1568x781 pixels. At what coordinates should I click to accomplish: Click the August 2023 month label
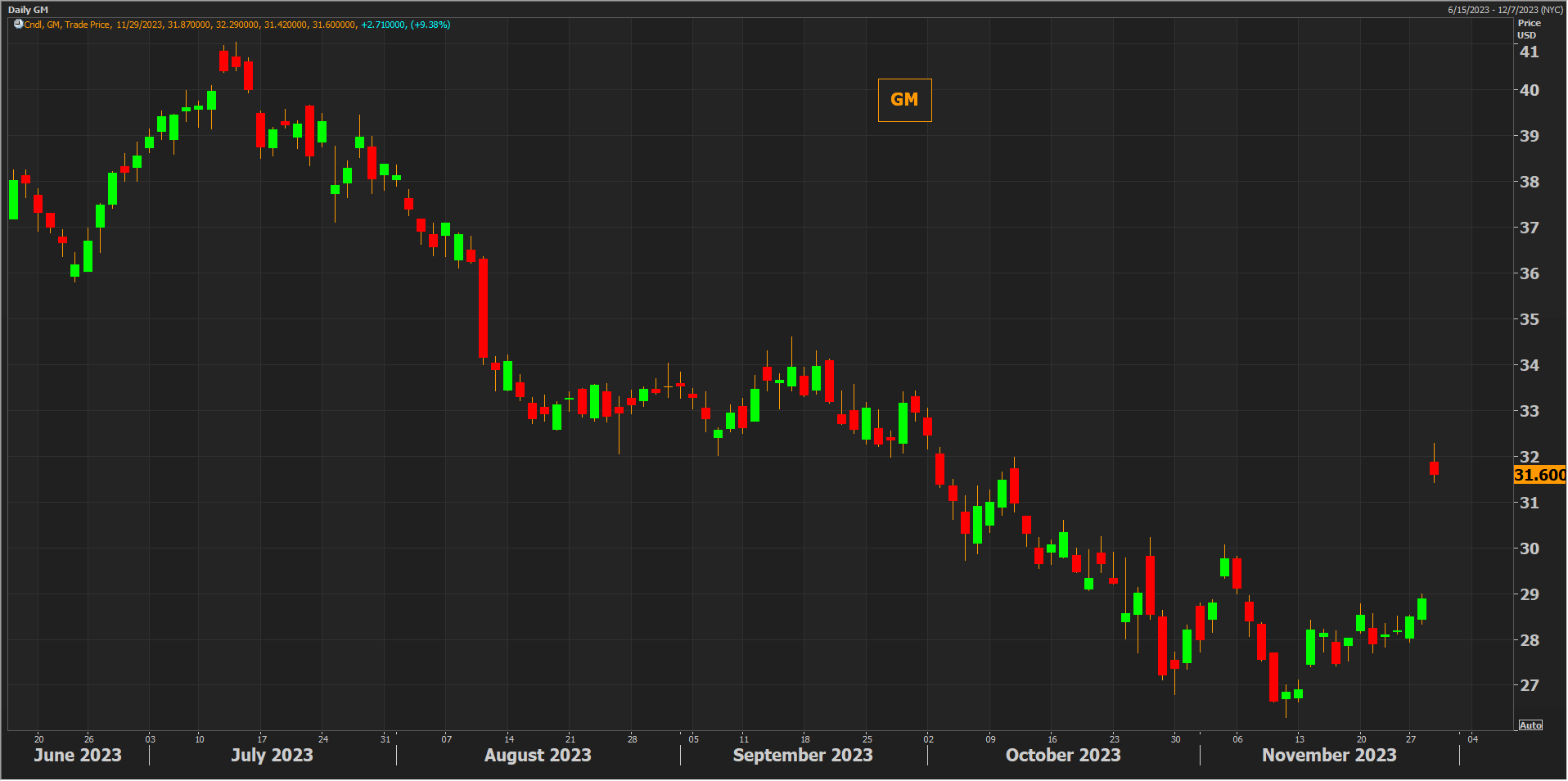538,755
